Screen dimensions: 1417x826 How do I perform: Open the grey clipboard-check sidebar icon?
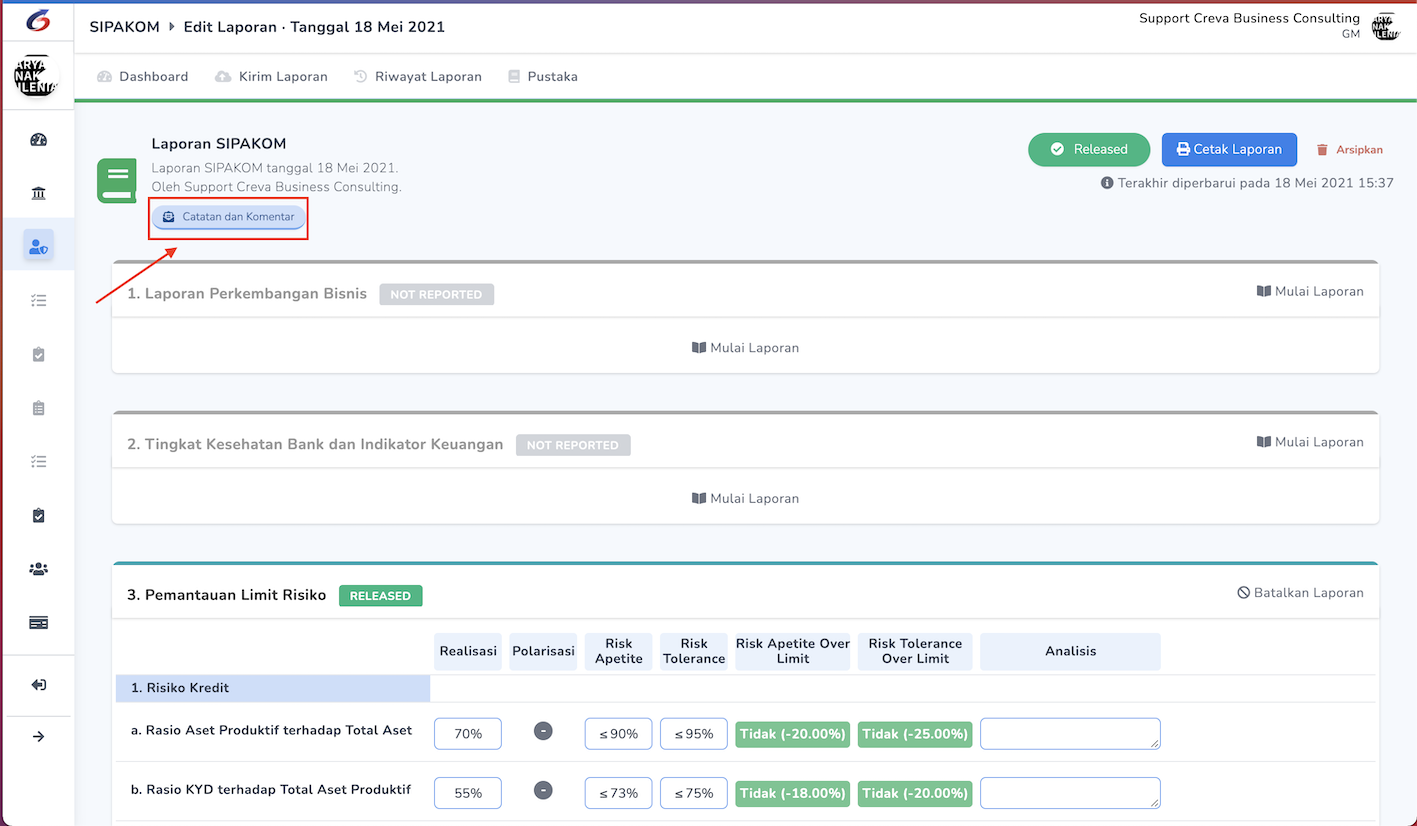(x=38, y=354)
